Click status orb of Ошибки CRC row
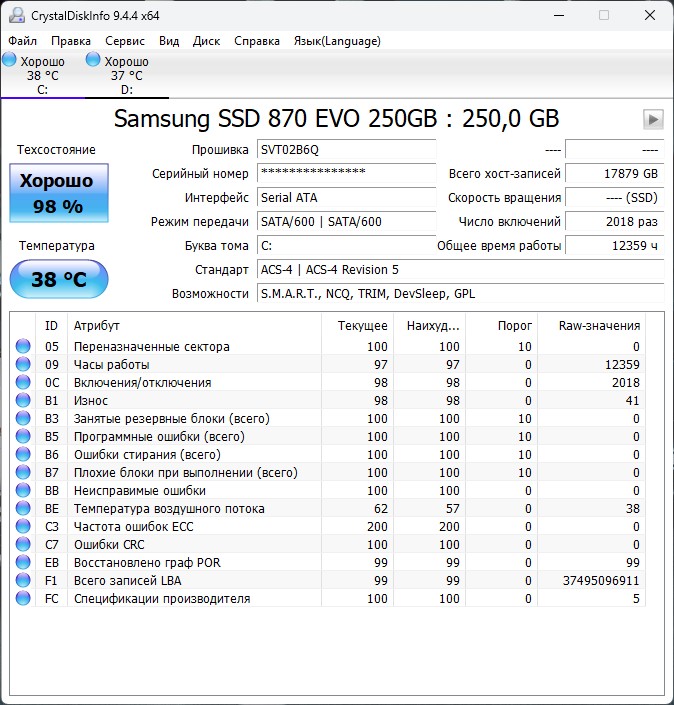The height and width of the screenshot is (705, 674). (x=23, y=544)
